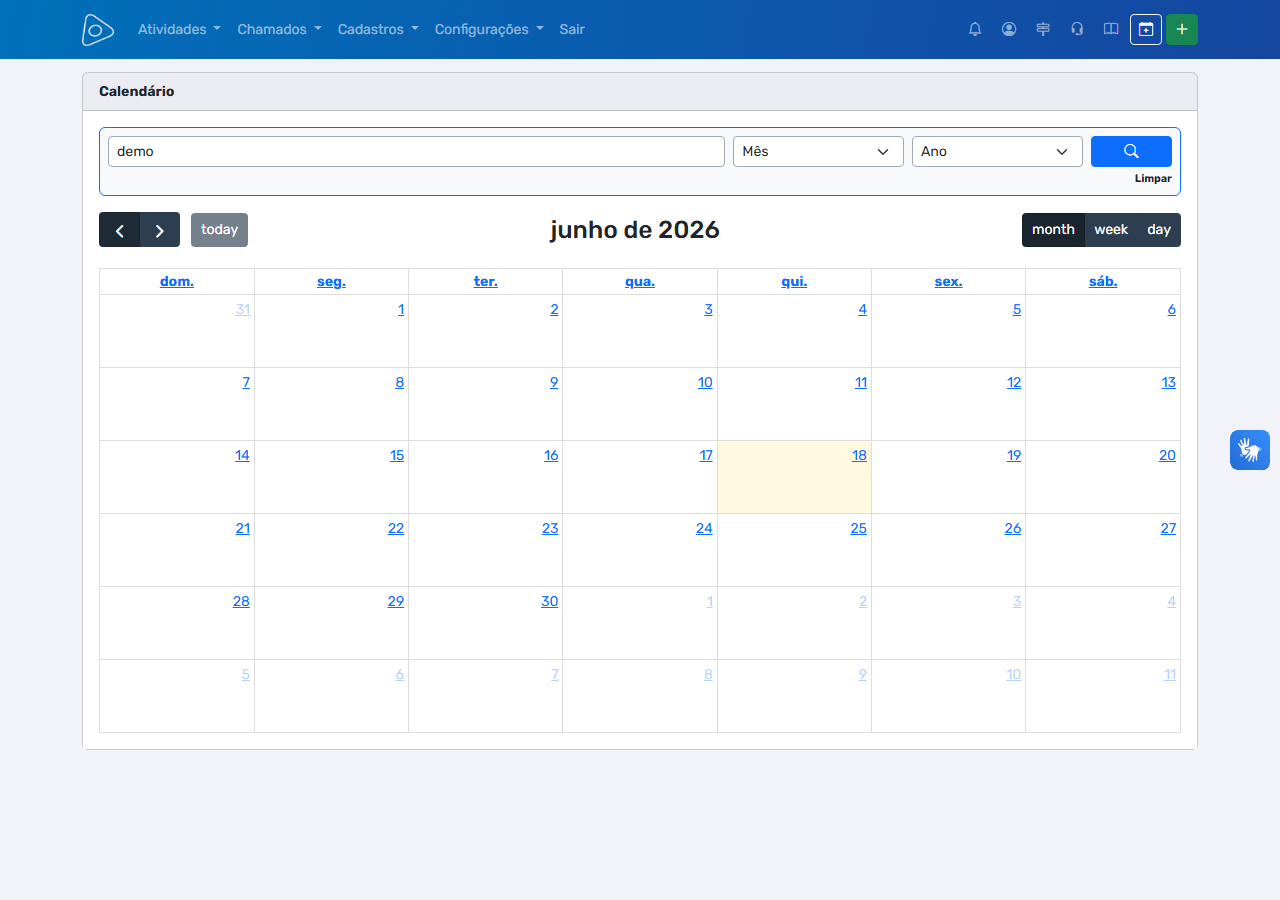This screenshot has width=1280, height=900.
Task: Open day 16 in the calendar
Action: pyautogui.click(x=551, y=456)
